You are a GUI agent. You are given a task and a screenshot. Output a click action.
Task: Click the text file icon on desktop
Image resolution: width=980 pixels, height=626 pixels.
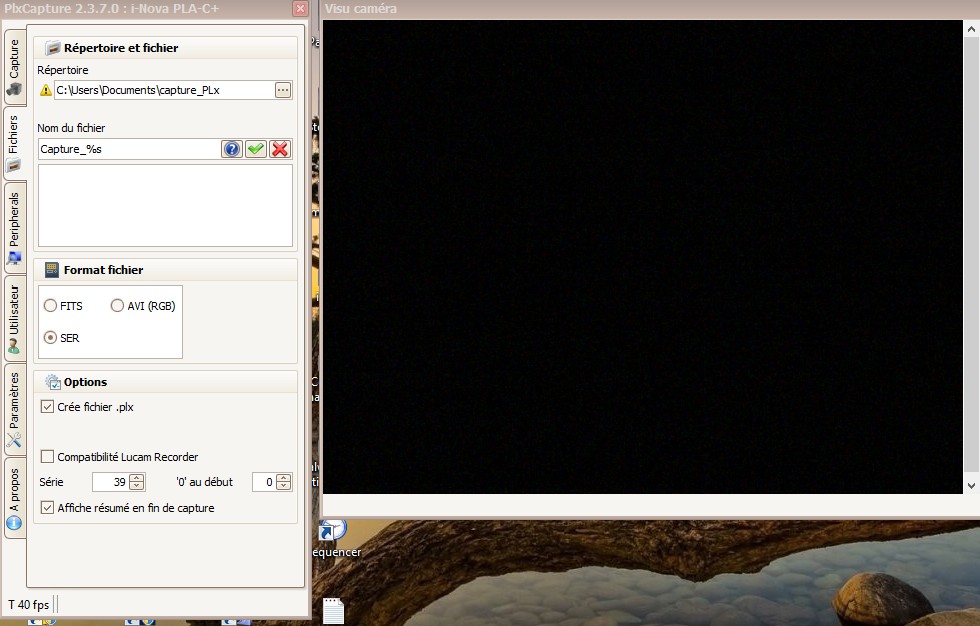tap(333, 610)
